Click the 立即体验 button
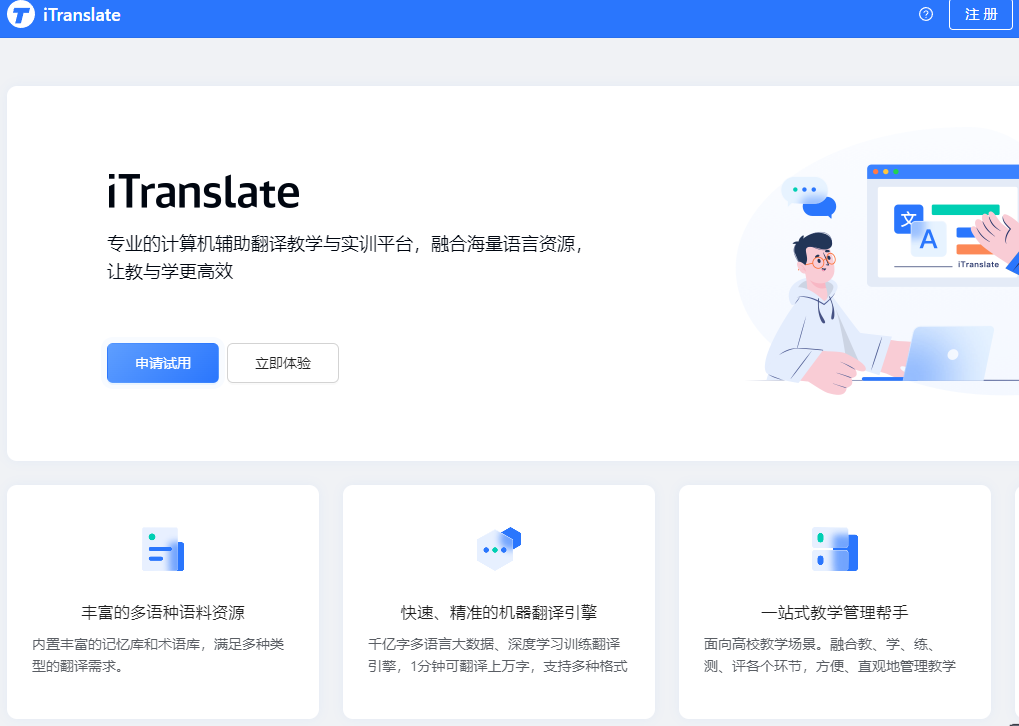The height and width of the screenshot is (726, 1019). [x=283, y=363]
